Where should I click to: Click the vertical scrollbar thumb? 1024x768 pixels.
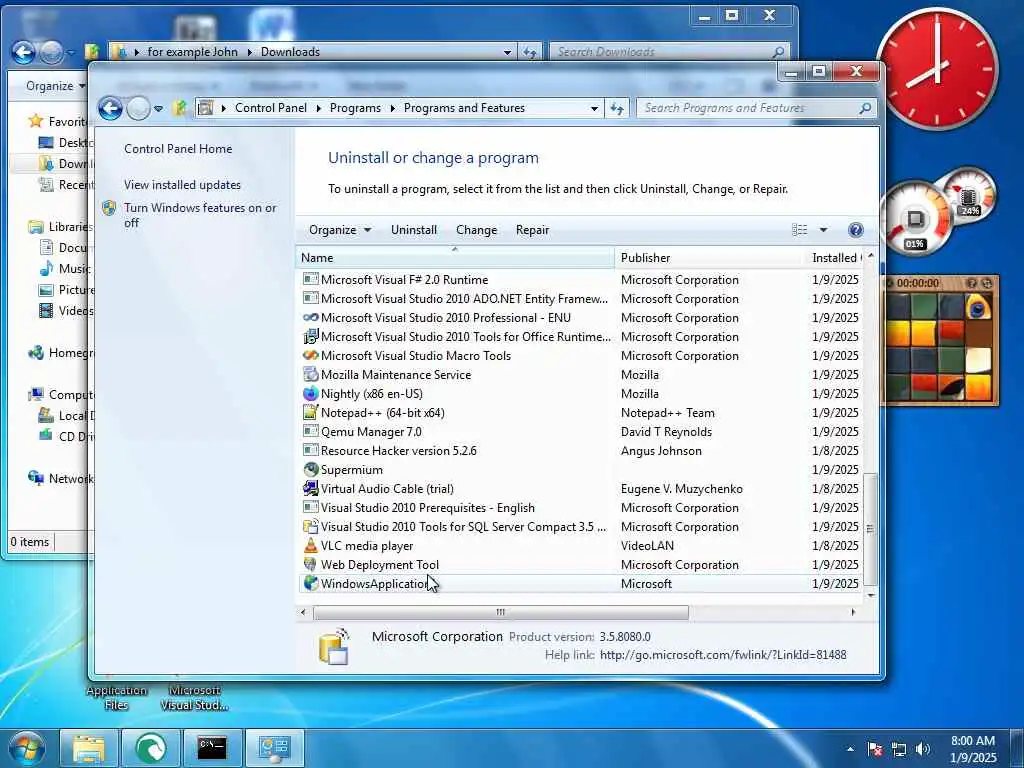click(870, 529)
